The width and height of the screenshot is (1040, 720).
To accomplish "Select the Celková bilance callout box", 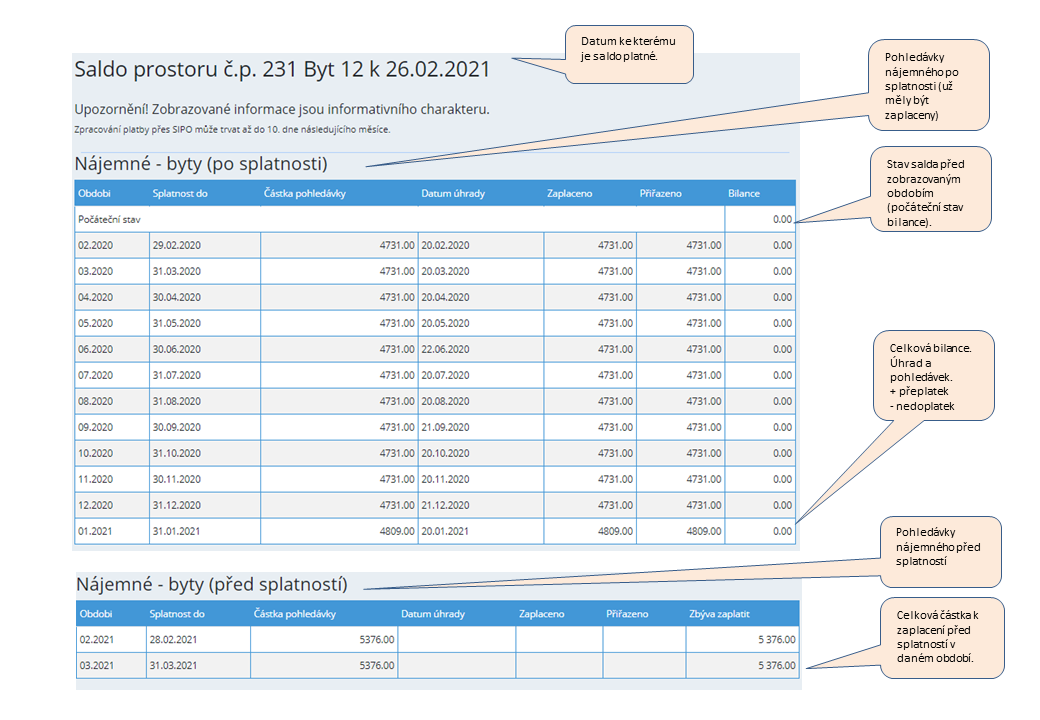I will (931, 375).
